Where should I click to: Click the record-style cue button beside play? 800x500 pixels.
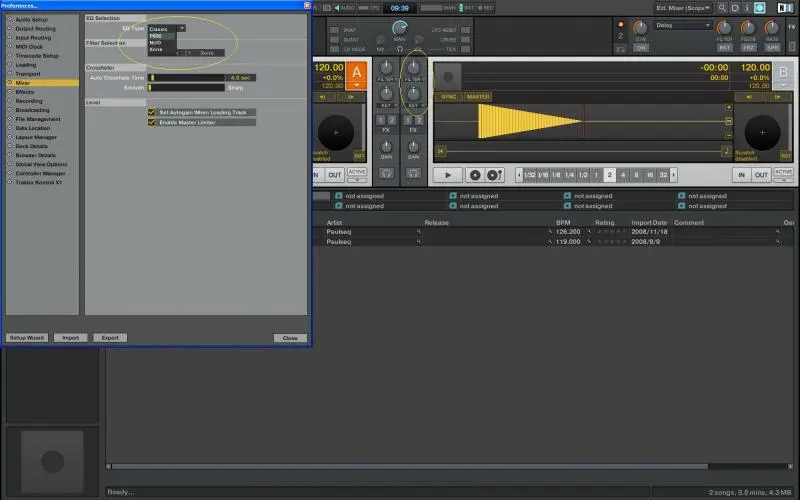coord(475,175)
